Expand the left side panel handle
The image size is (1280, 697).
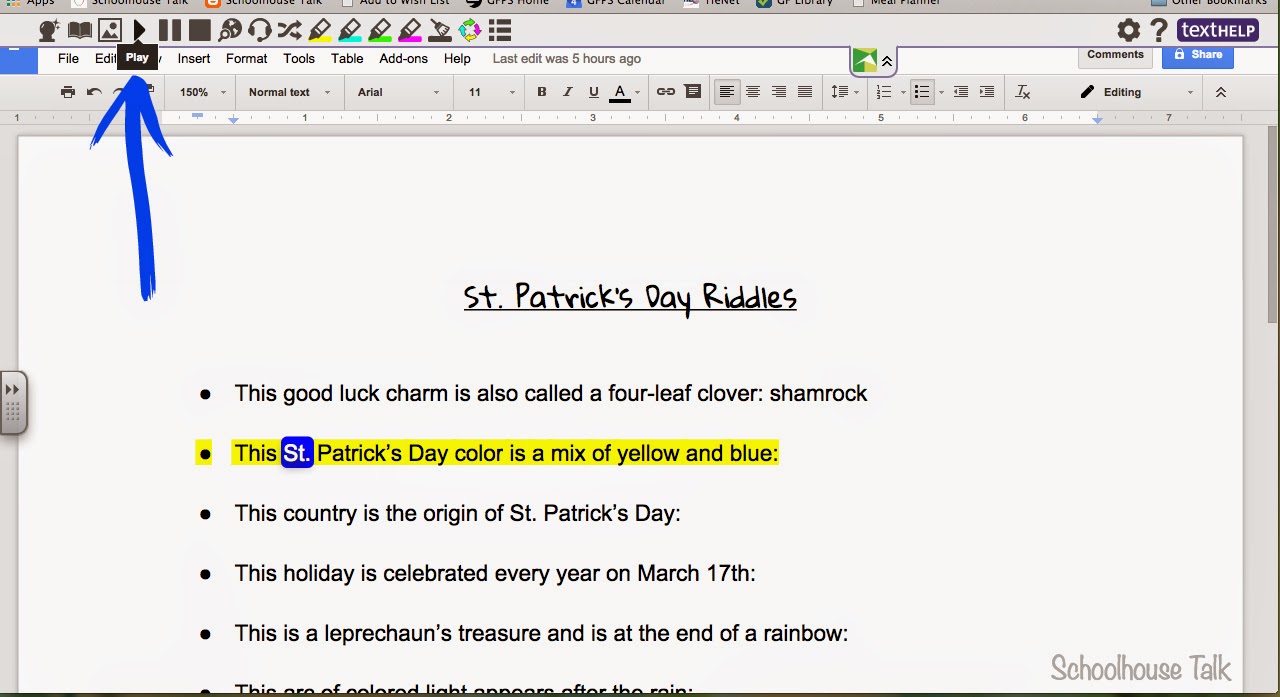pos(13,403)
